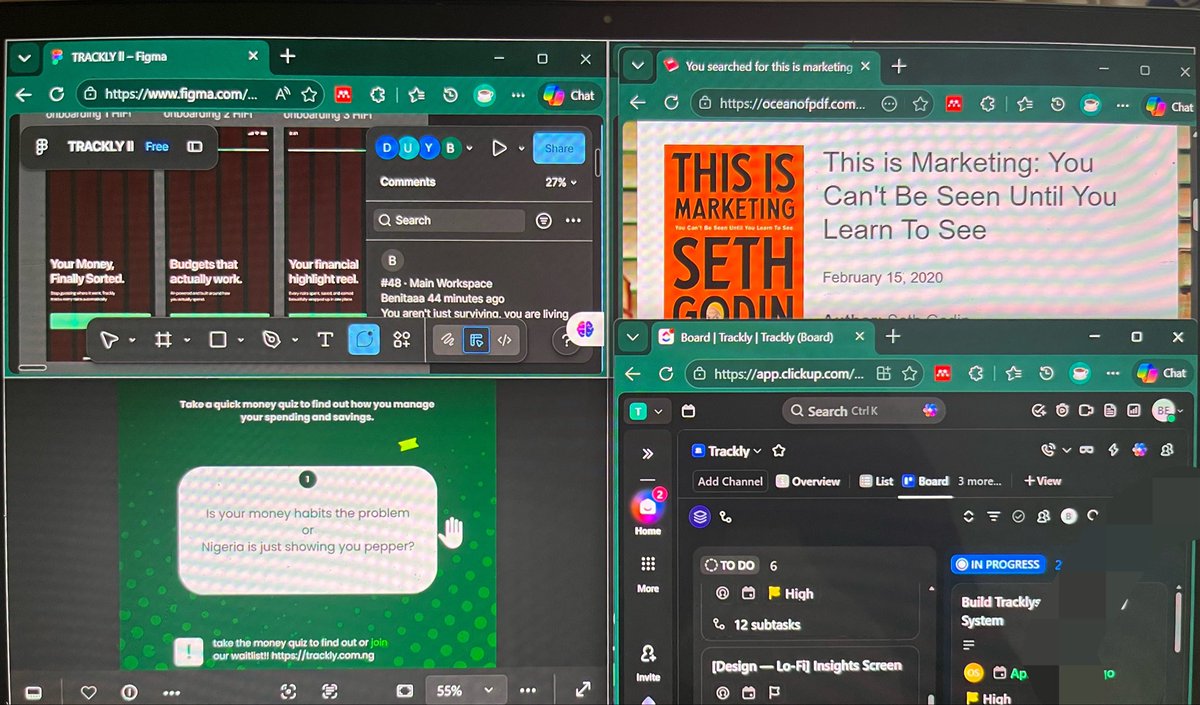Open the 'This is Marketing' title link

(969, 196)
